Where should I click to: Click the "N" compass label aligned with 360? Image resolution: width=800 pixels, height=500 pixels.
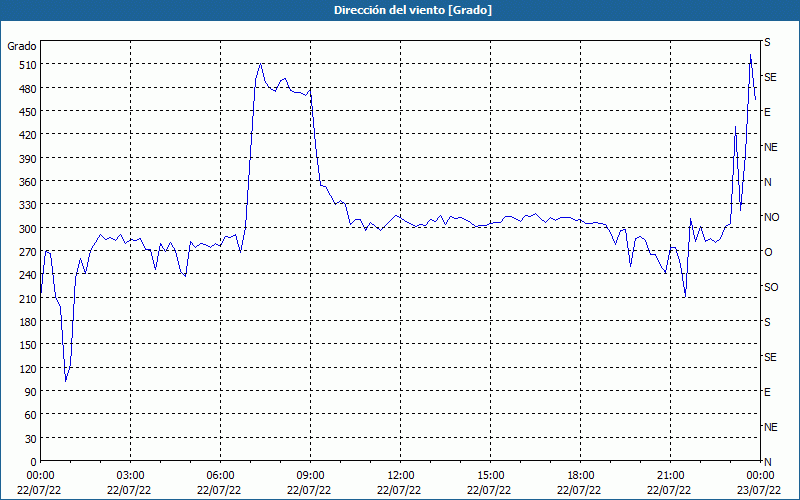(x=767, y=182)
